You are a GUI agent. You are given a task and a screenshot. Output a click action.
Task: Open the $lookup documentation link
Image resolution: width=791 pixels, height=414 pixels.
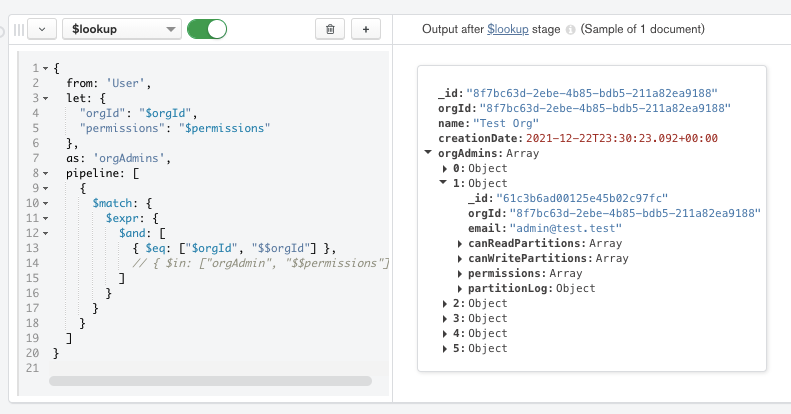508,30
